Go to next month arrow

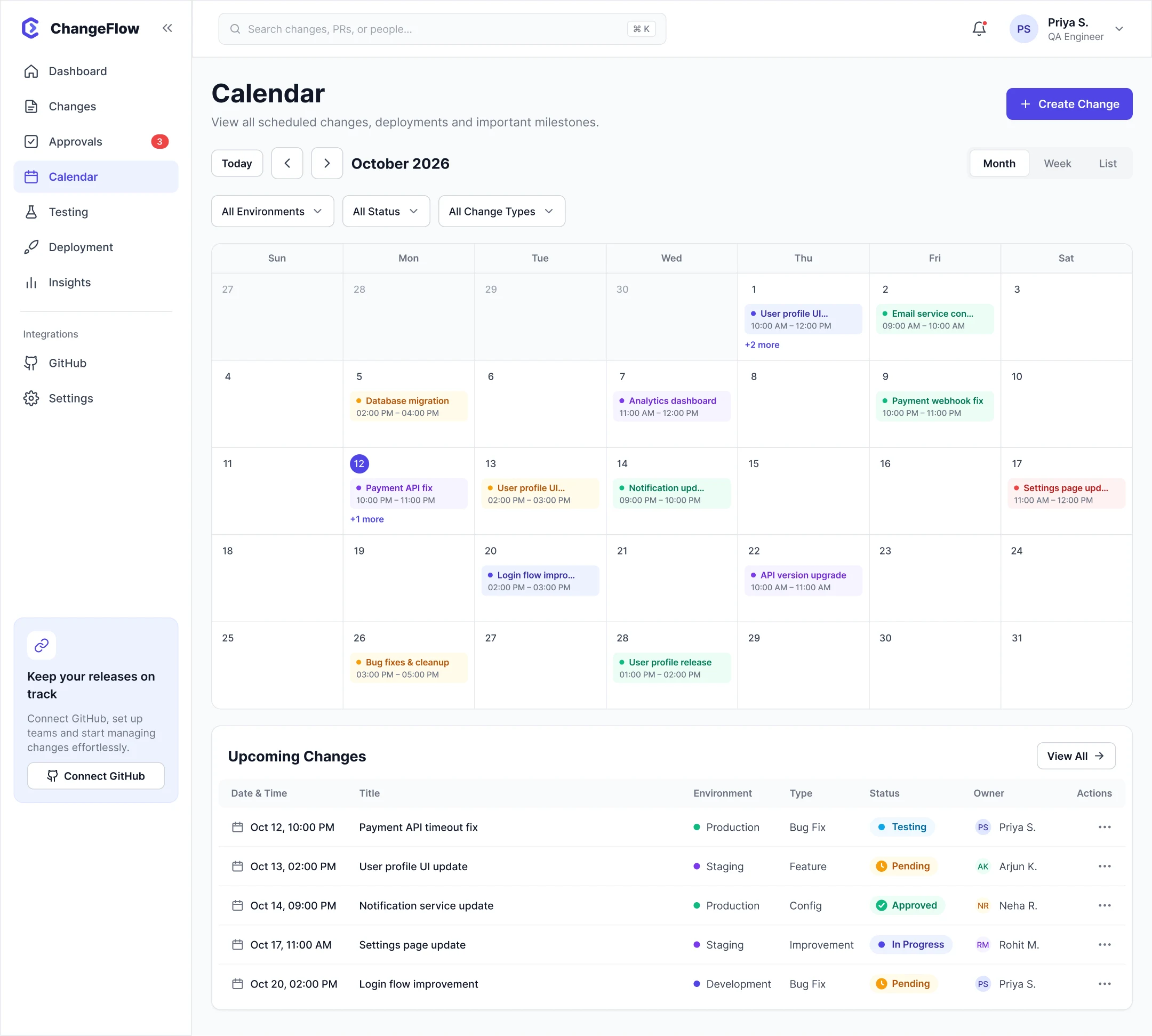pos(327,163)
